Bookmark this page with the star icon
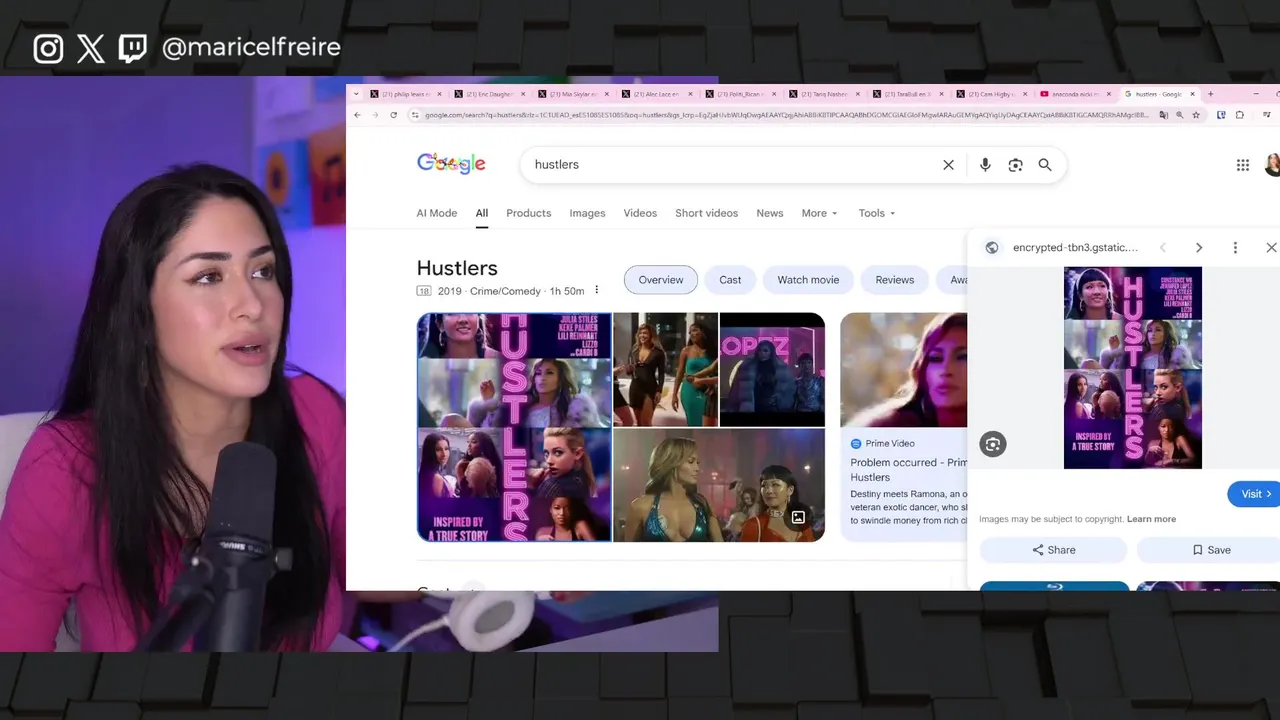 1196,115
